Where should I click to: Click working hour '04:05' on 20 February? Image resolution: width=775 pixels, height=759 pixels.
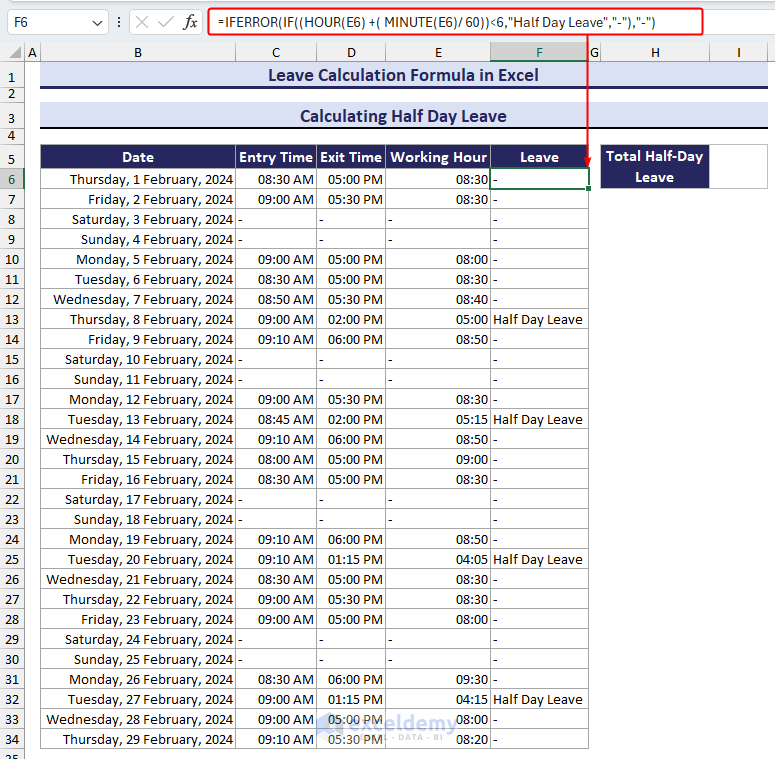point(438,559)
